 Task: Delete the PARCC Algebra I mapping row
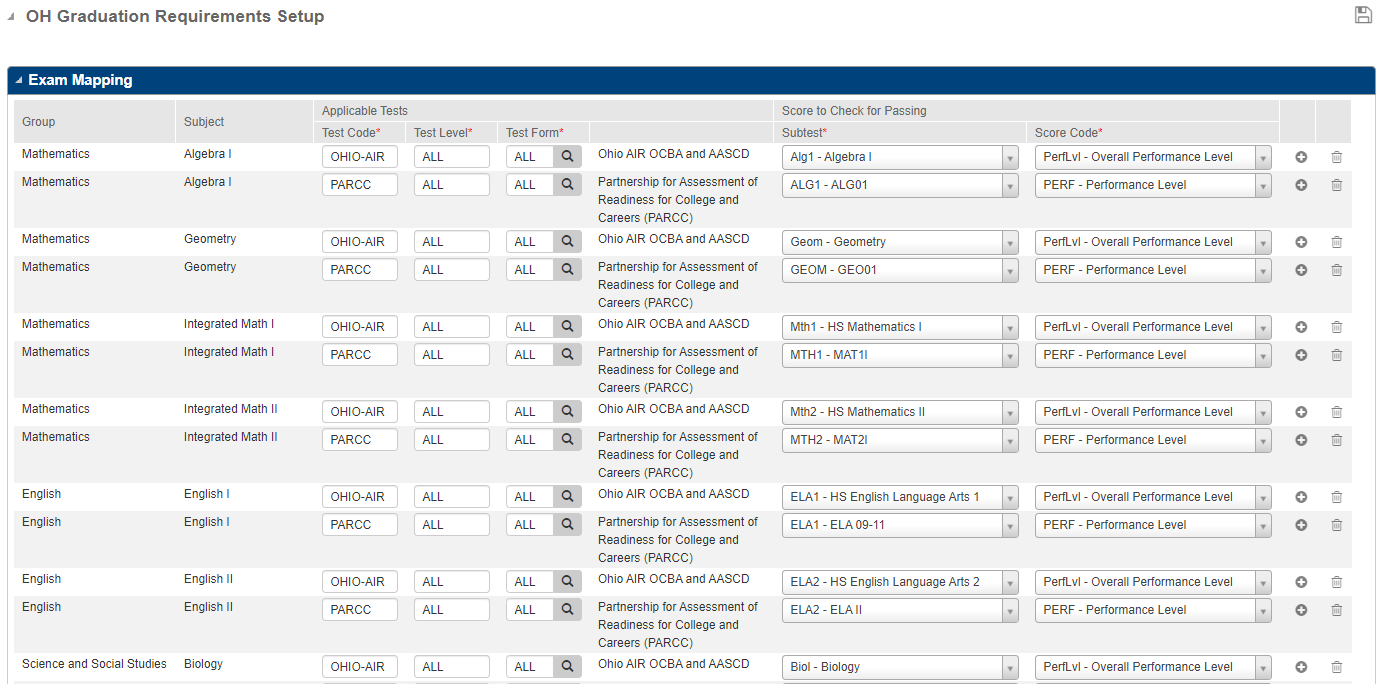click(1336, 185)
